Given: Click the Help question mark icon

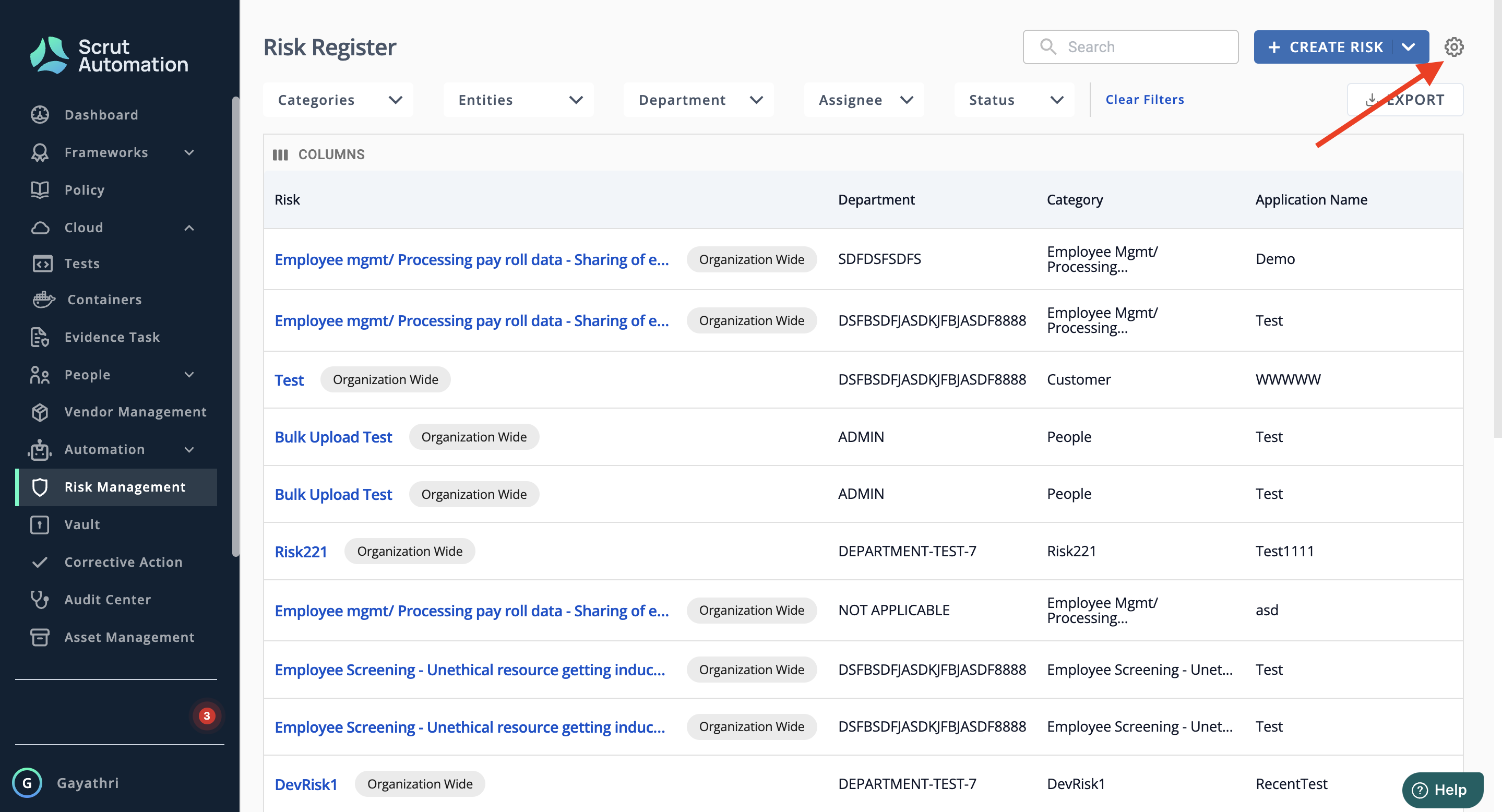Looking at the screenshot, I should (1419, 790).
